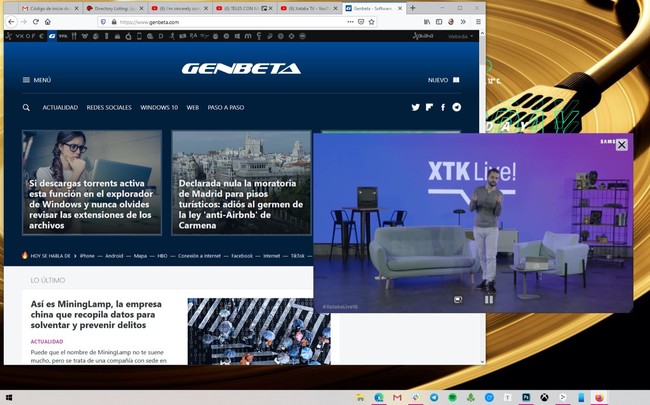Open Gmail from the taskbar
The image size is (650, 405).
point(397,398)
